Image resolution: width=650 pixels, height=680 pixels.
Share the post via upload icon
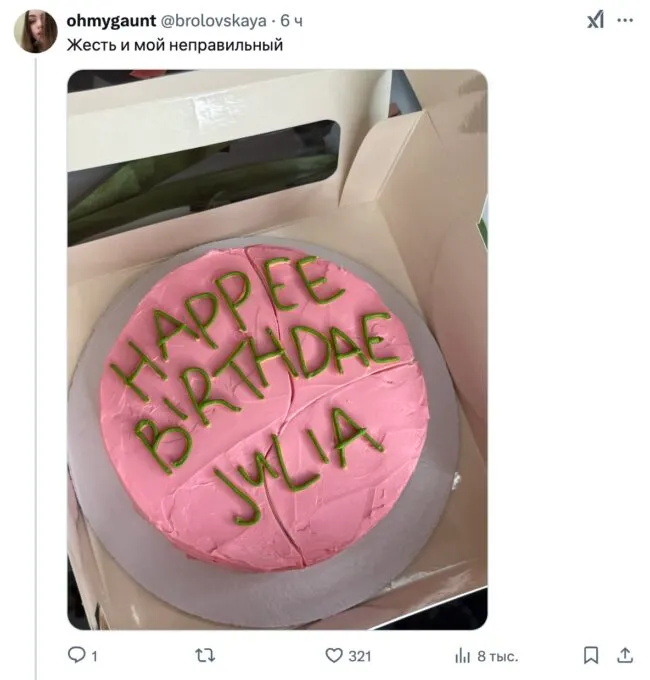tap(625, 655)
